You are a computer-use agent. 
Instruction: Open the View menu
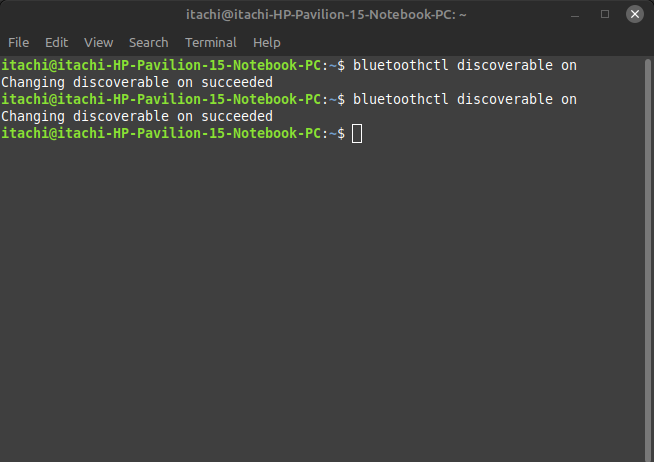click(x=98, y=43)
